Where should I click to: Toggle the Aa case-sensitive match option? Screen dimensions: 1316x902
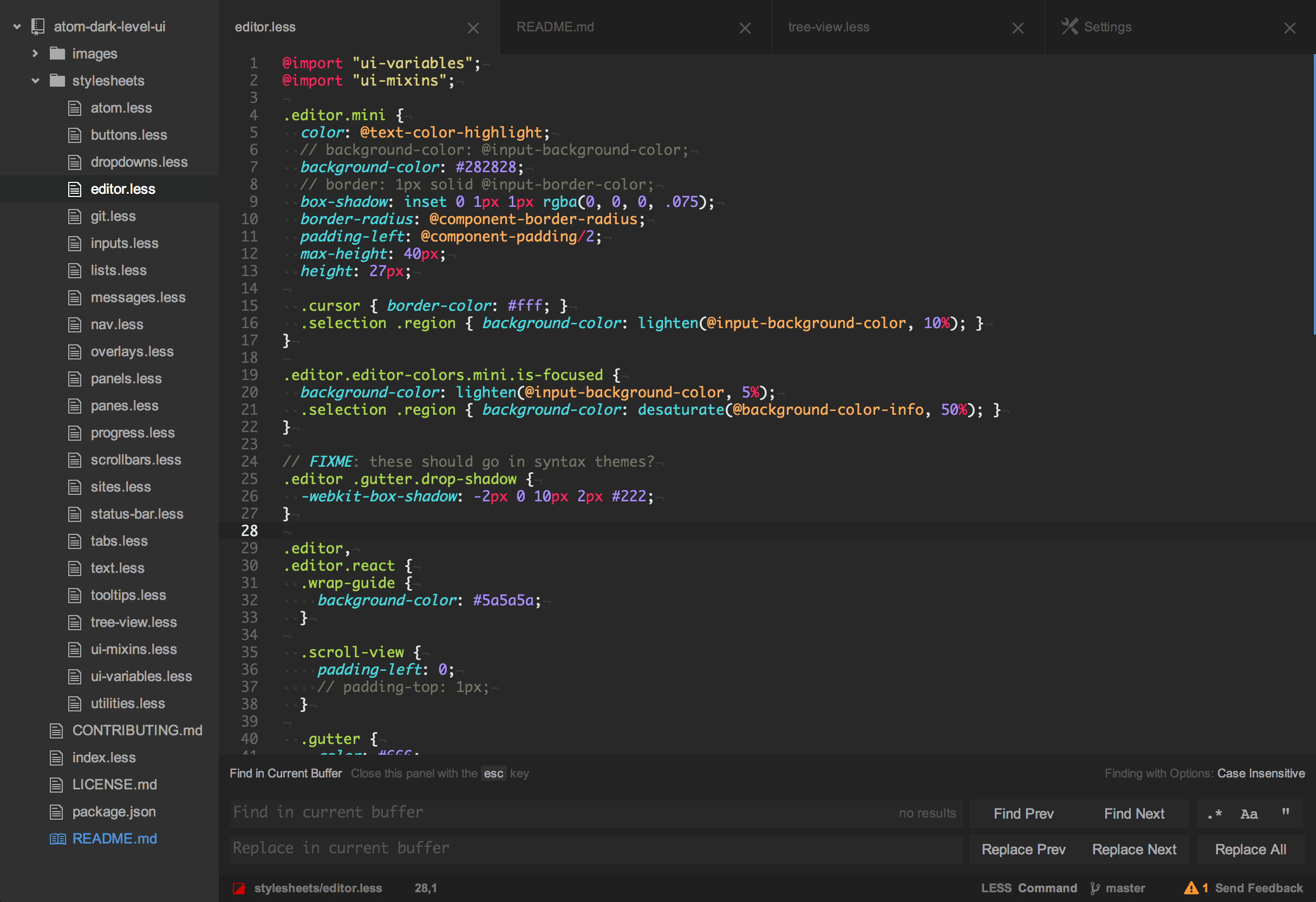click(1249, 814)
